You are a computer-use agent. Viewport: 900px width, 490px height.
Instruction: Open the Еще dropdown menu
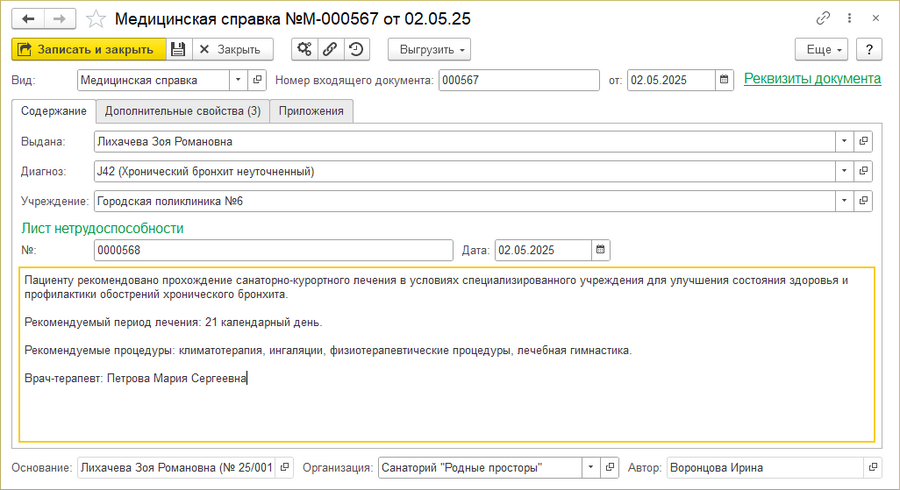click(x=821, y=49)
